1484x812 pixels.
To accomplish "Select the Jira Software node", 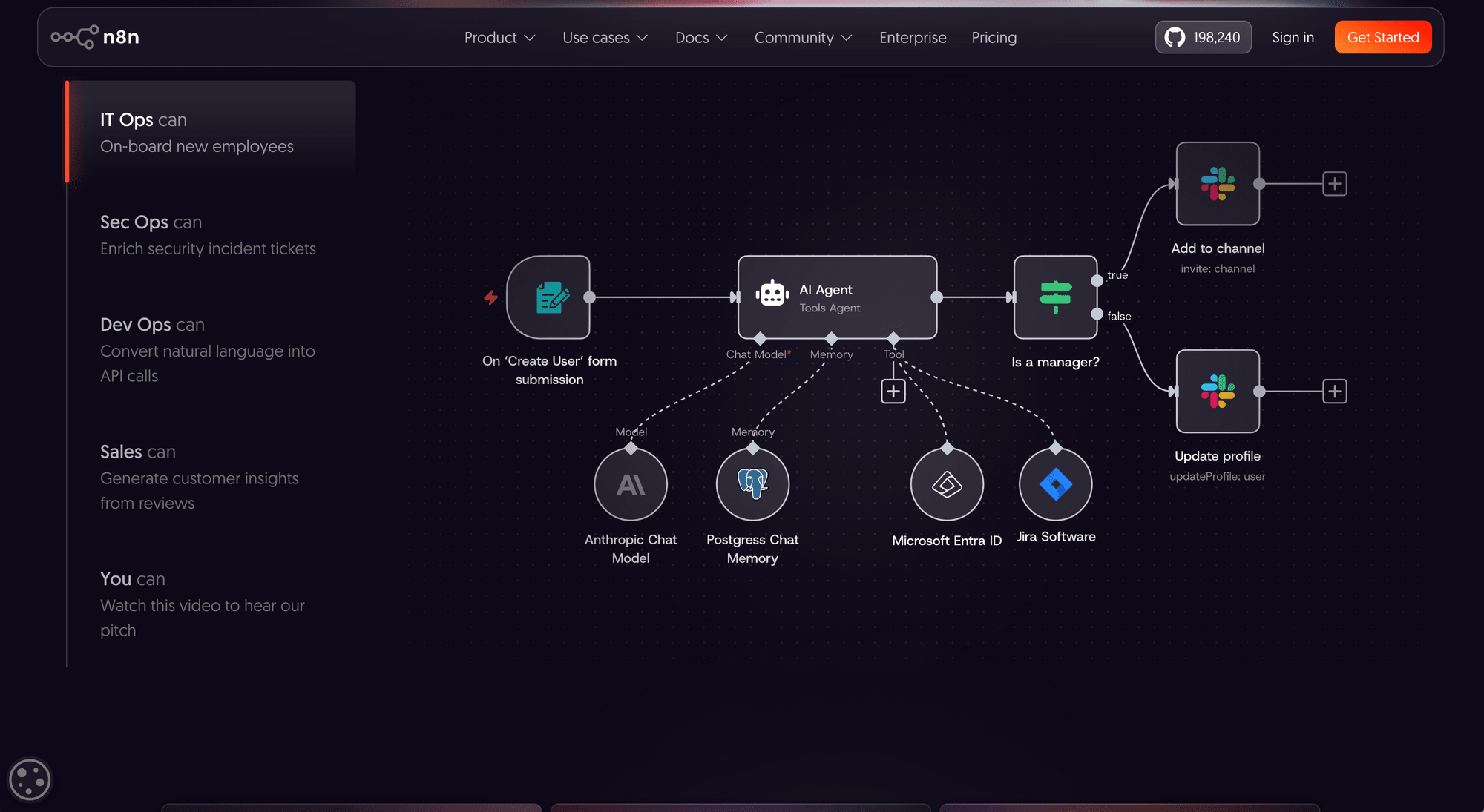I will click(x=1056, y=484).
